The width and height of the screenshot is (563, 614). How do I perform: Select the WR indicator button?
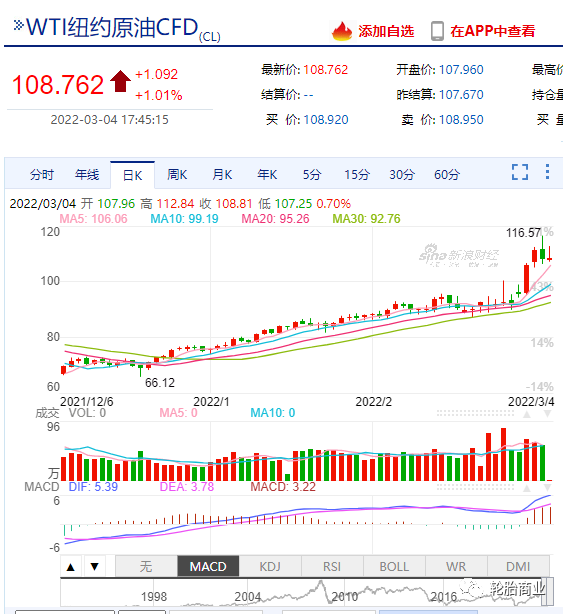click(x=456, y=566)
